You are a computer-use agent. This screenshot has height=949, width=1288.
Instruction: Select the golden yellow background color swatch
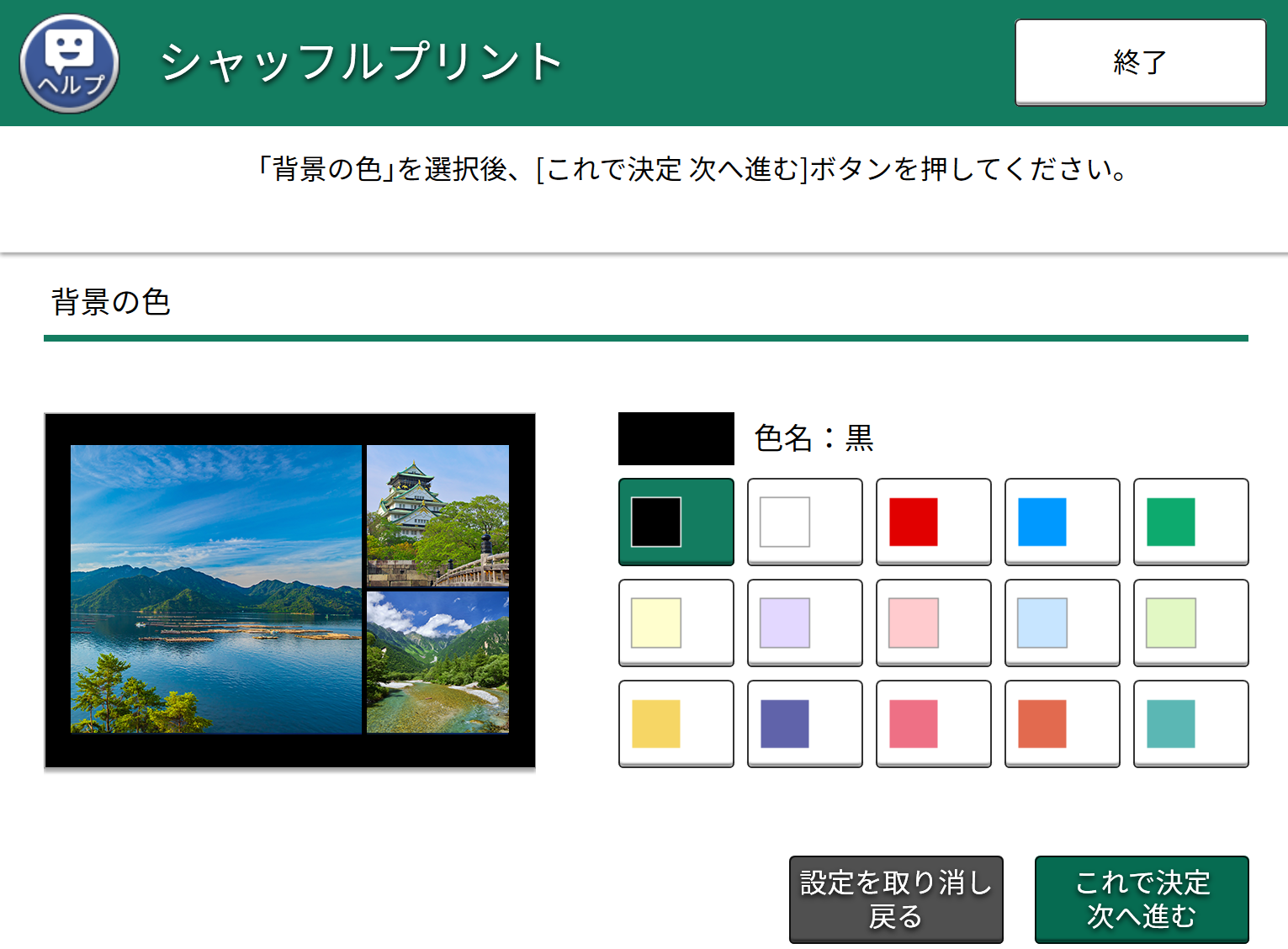tap(676, 724)
